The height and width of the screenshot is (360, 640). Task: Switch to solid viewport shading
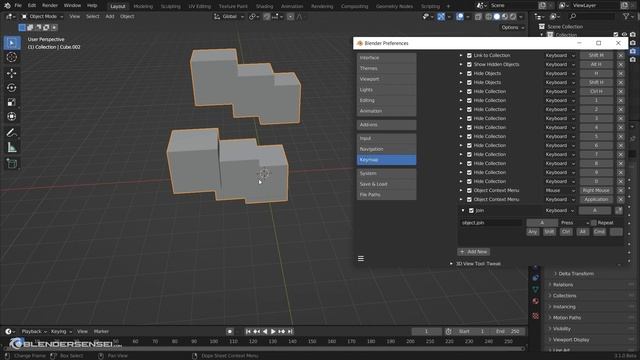(497, 17)
